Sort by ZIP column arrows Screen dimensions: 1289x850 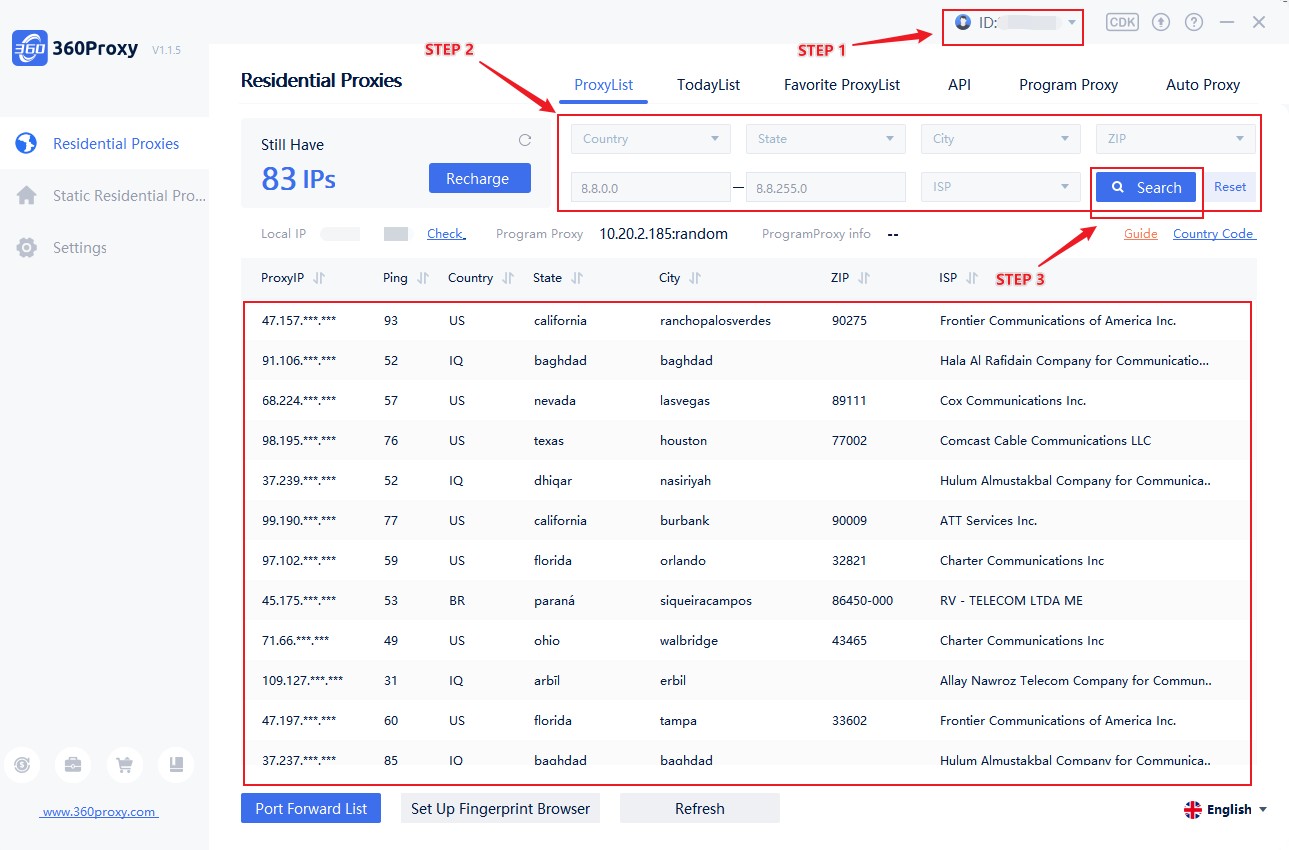coord(864,278)
